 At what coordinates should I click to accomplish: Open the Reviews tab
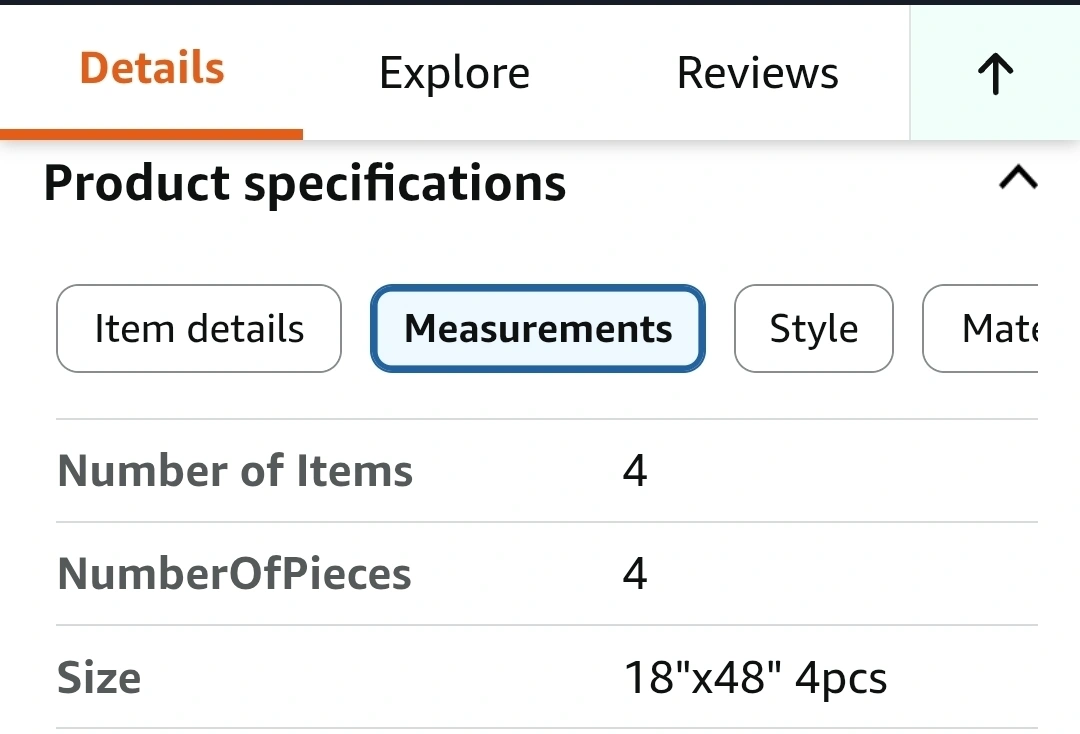757,74
